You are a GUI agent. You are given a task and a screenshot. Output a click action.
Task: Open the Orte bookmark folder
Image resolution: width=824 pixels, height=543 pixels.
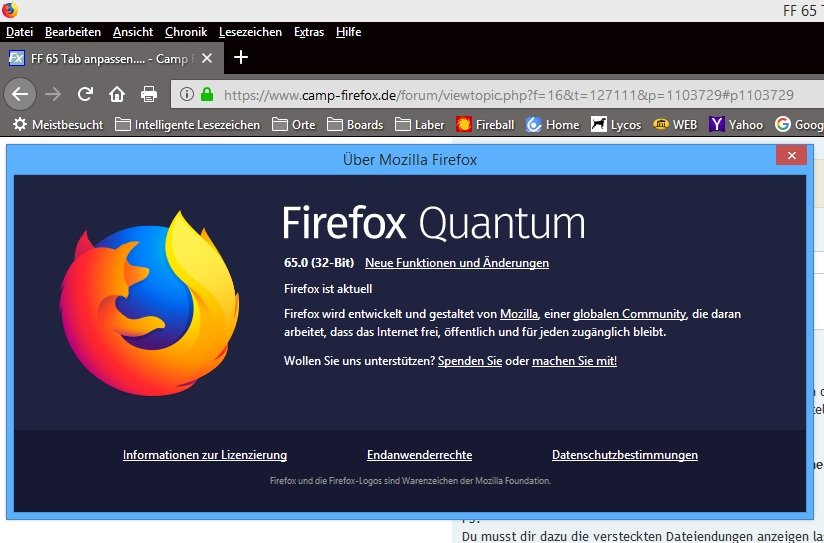294,125
